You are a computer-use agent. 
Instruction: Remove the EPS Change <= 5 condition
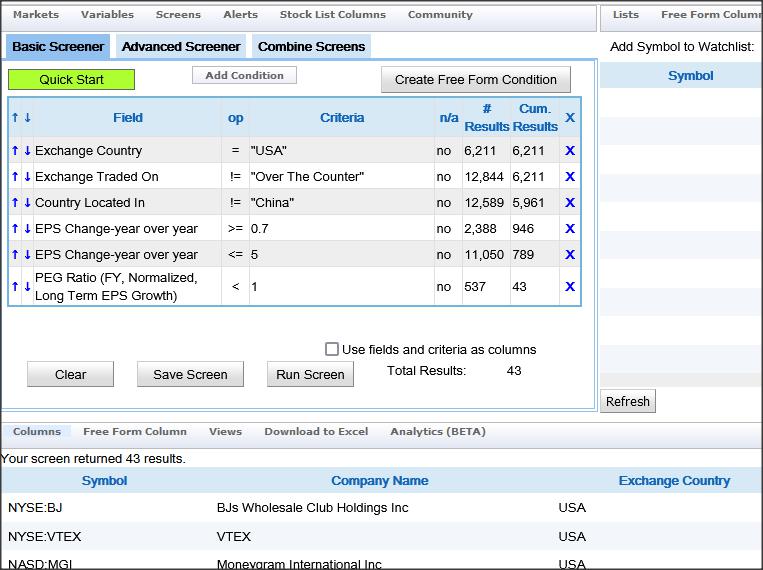coord(570,255)
